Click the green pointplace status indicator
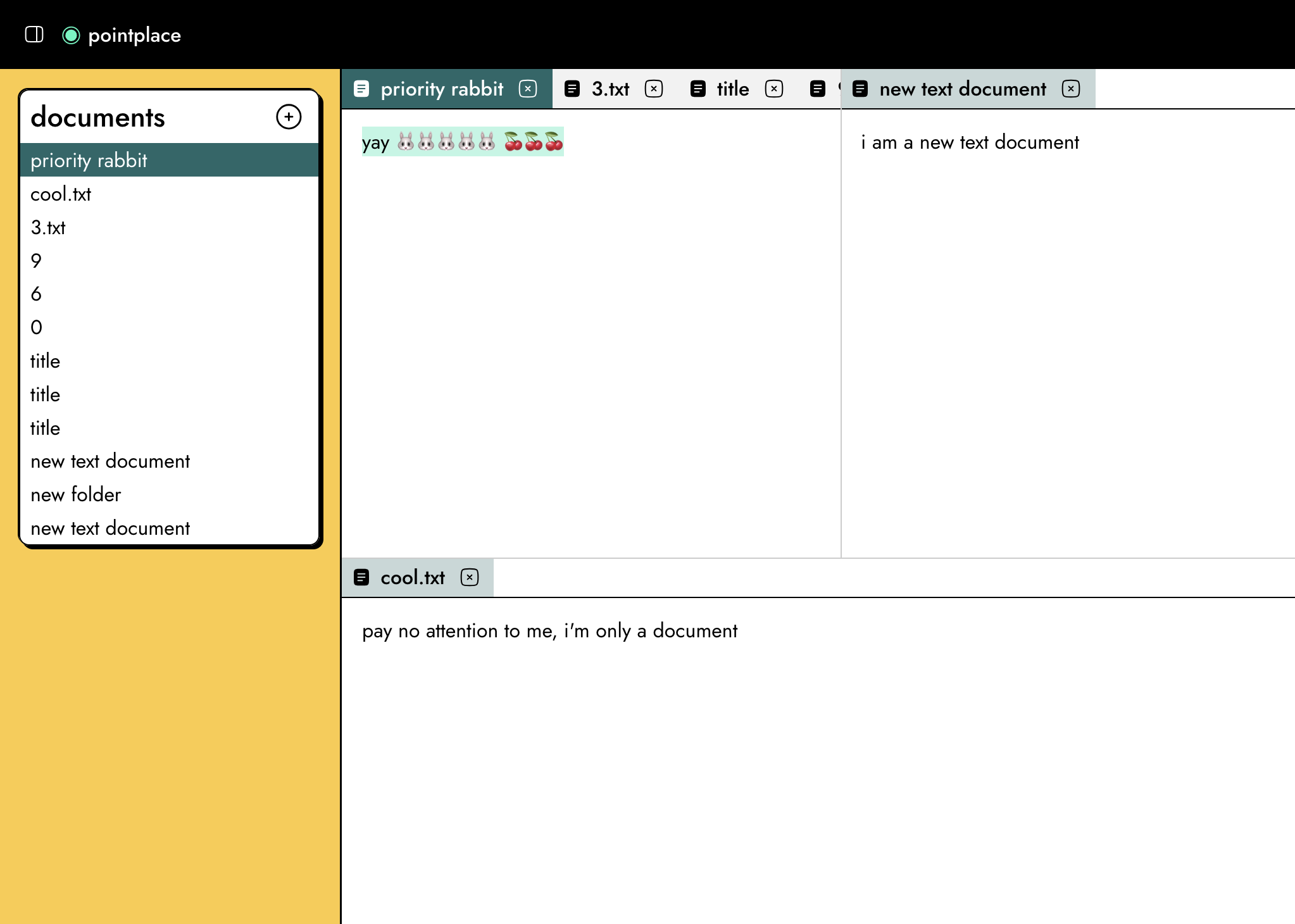 pyautogui.click(x=71, y=35)
